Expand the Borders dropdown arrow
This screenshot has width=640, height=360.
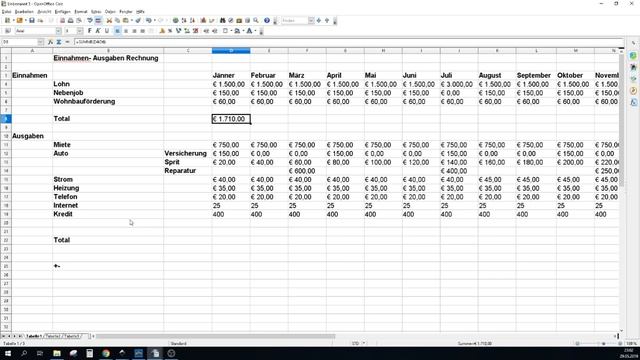click(x=231, y=31)
